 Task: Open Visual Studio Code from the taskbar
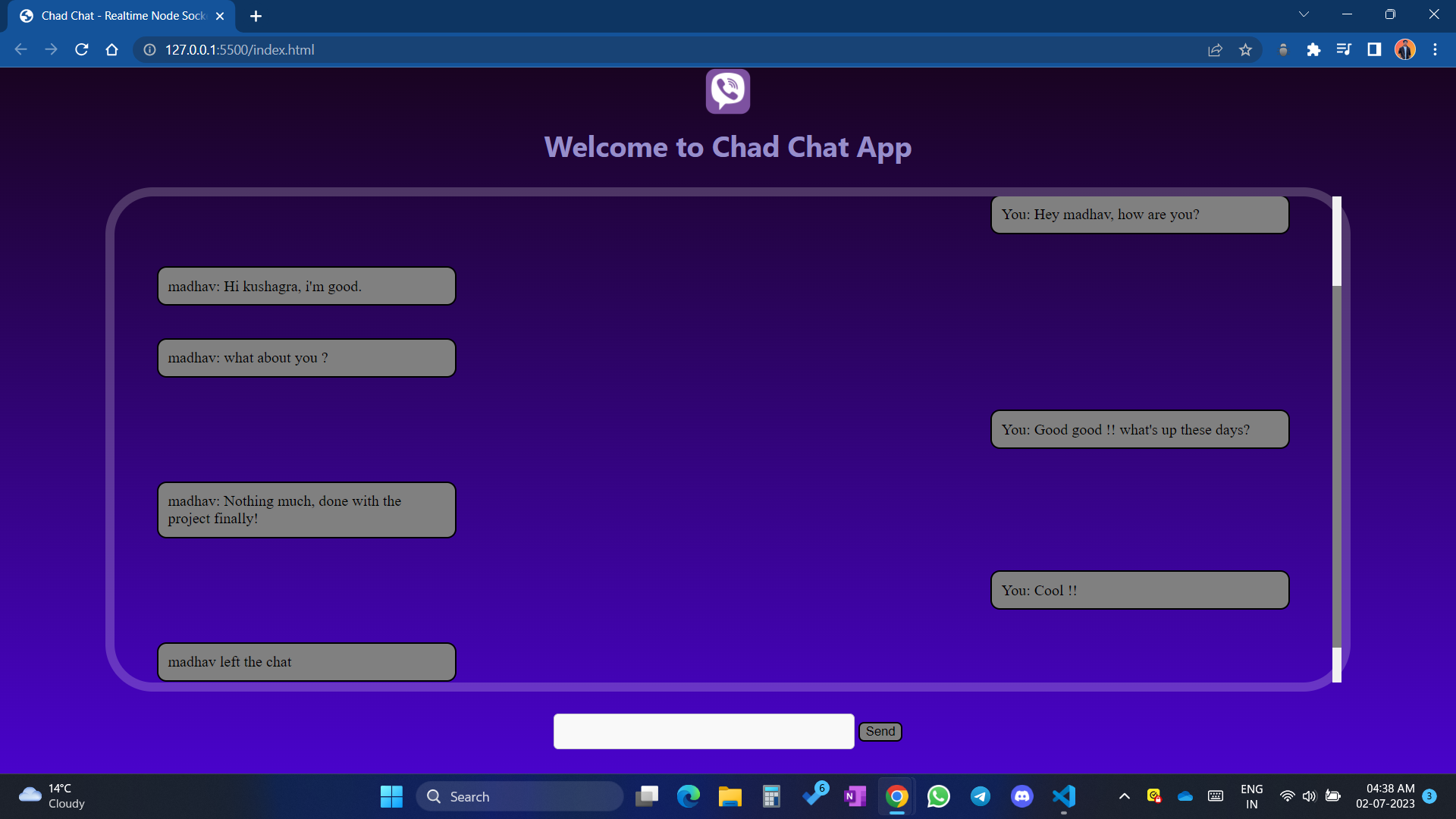point(1063,796)
